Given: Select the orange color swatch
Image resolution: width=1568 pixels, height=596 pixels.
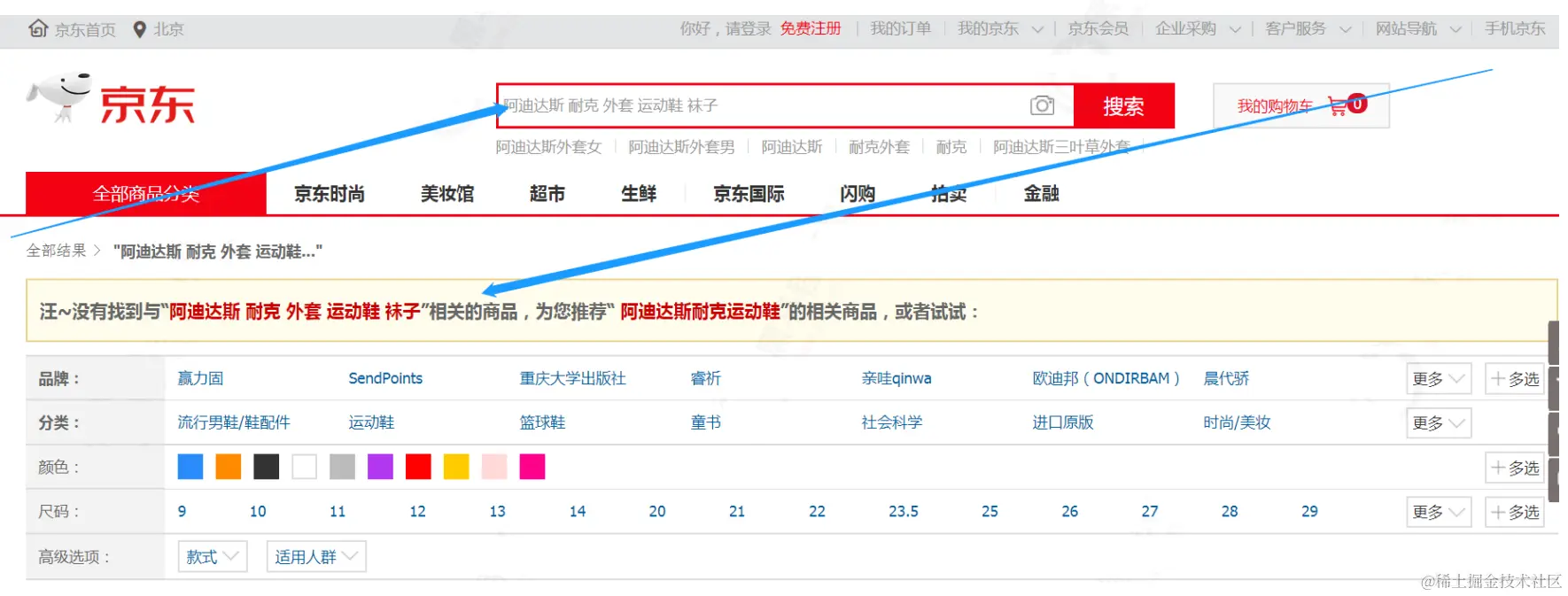Looking at the screenshot, I should point(229,467).
